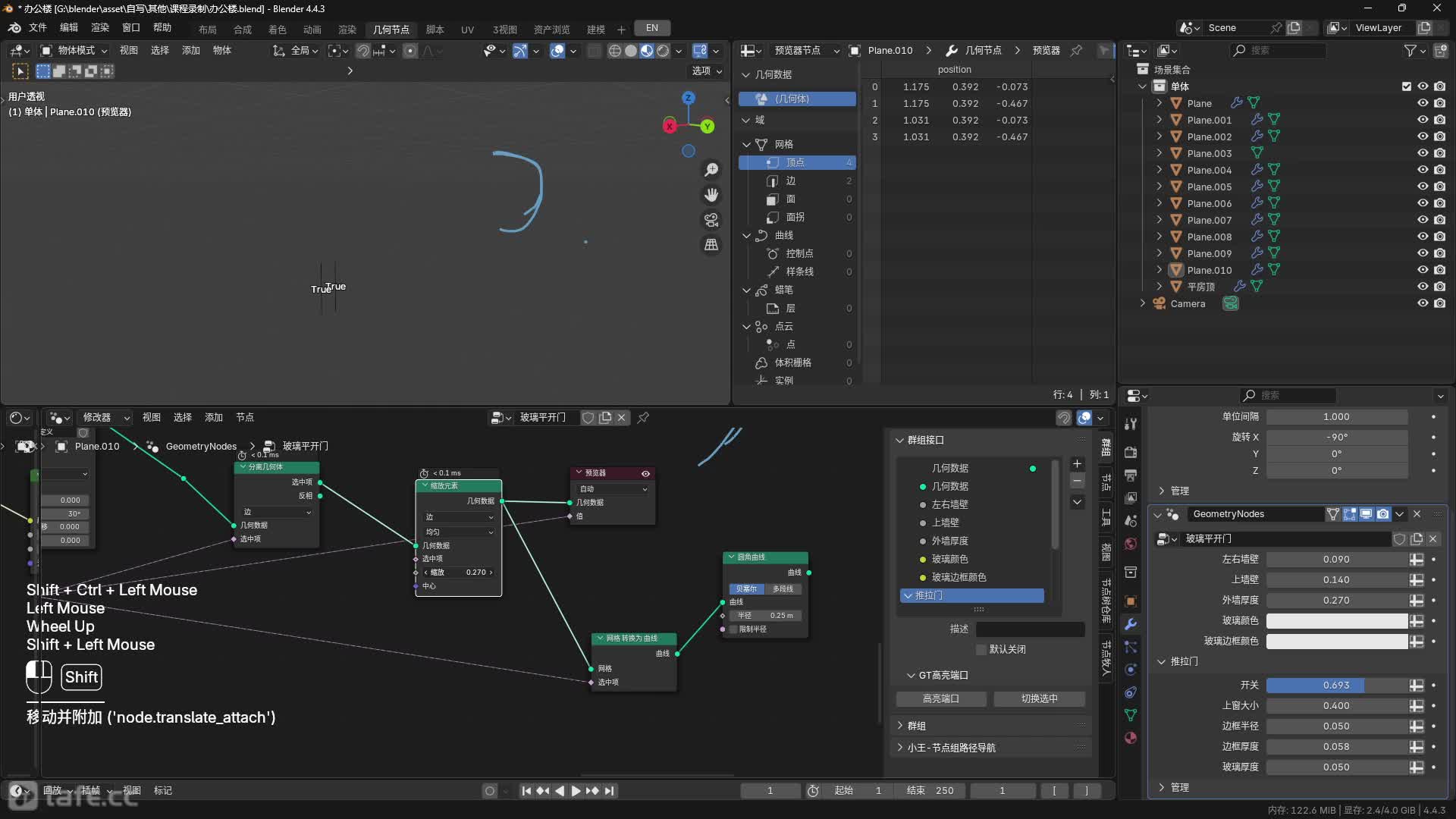Activate the viewport pan hand icon
The height and width of the screenshot is (819, 1456).
[x=711, y=195]
